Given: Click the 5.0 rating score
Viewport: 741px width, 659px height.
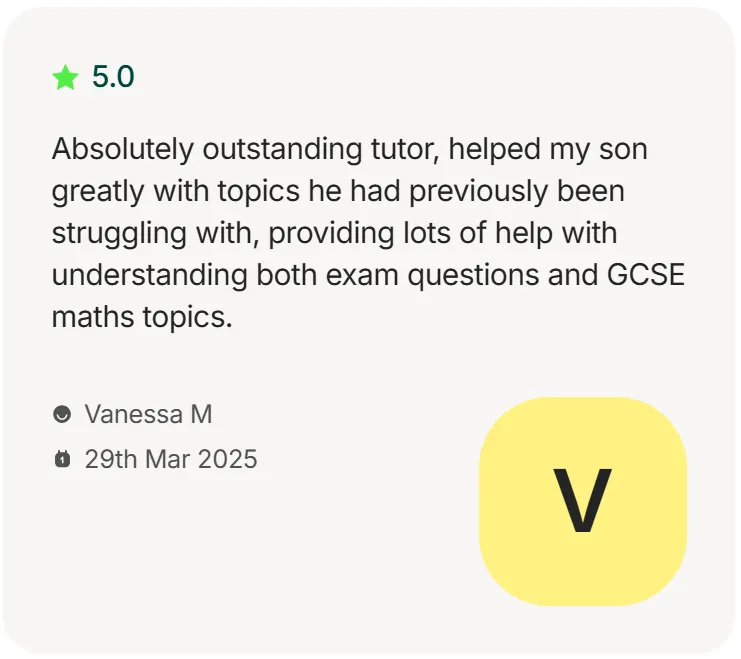Looking at the screenshot, I should coord(113,77).
